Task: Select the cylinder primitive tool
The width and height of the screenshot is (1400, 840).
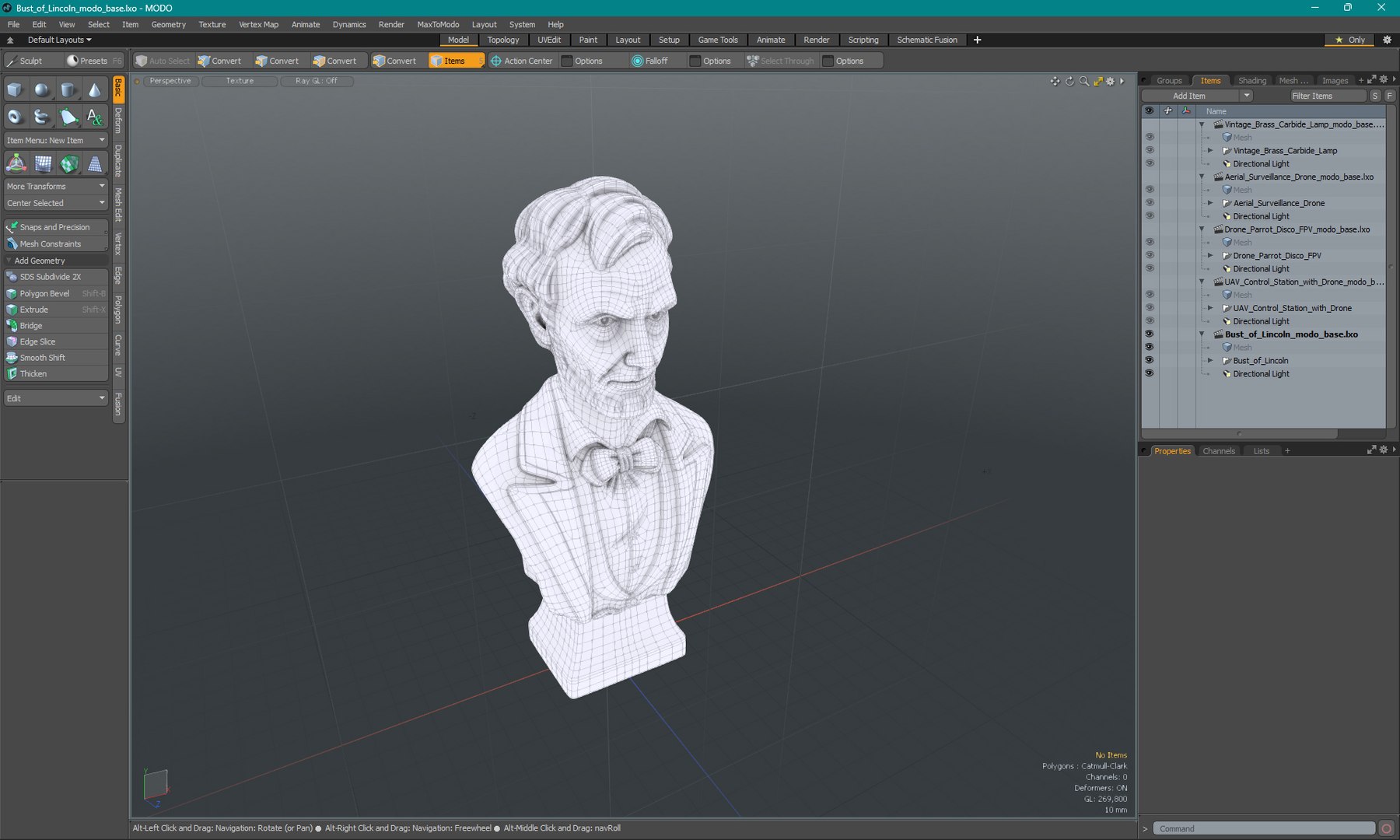Action: tap(68, 90)
